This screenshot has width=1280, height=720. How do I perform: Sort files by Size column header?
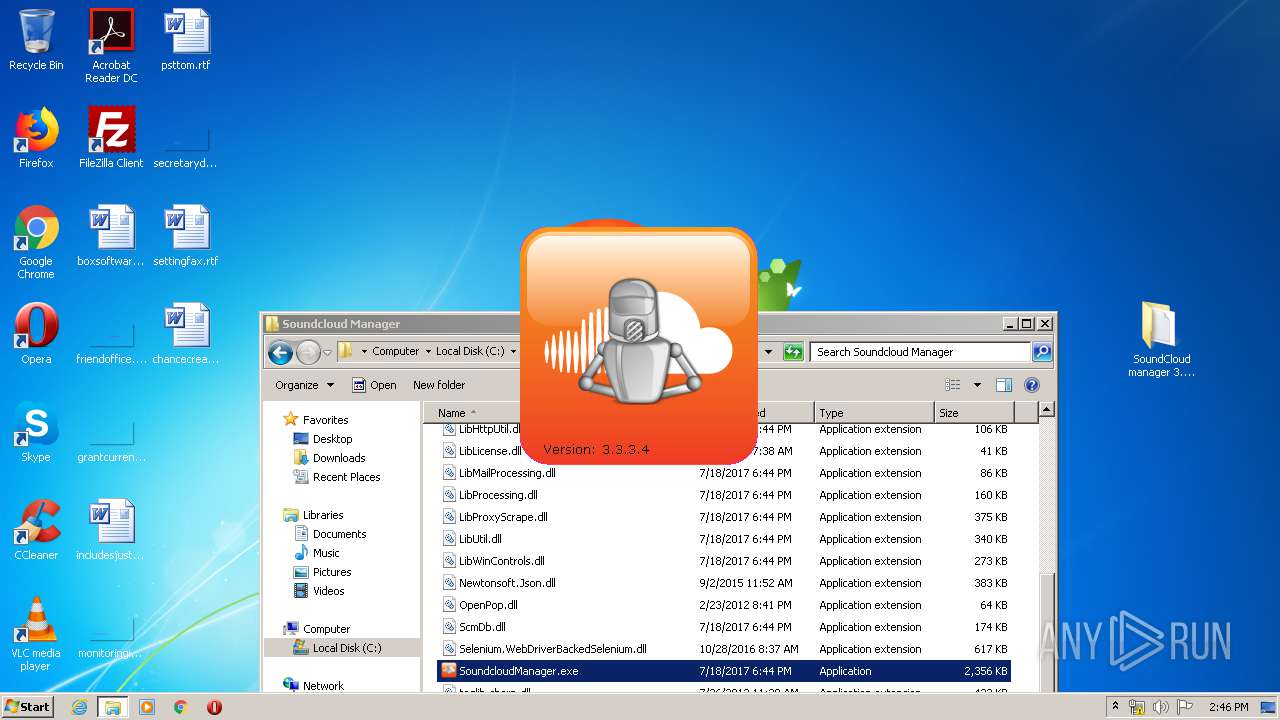pyautogui.click(x=974, y=412)
